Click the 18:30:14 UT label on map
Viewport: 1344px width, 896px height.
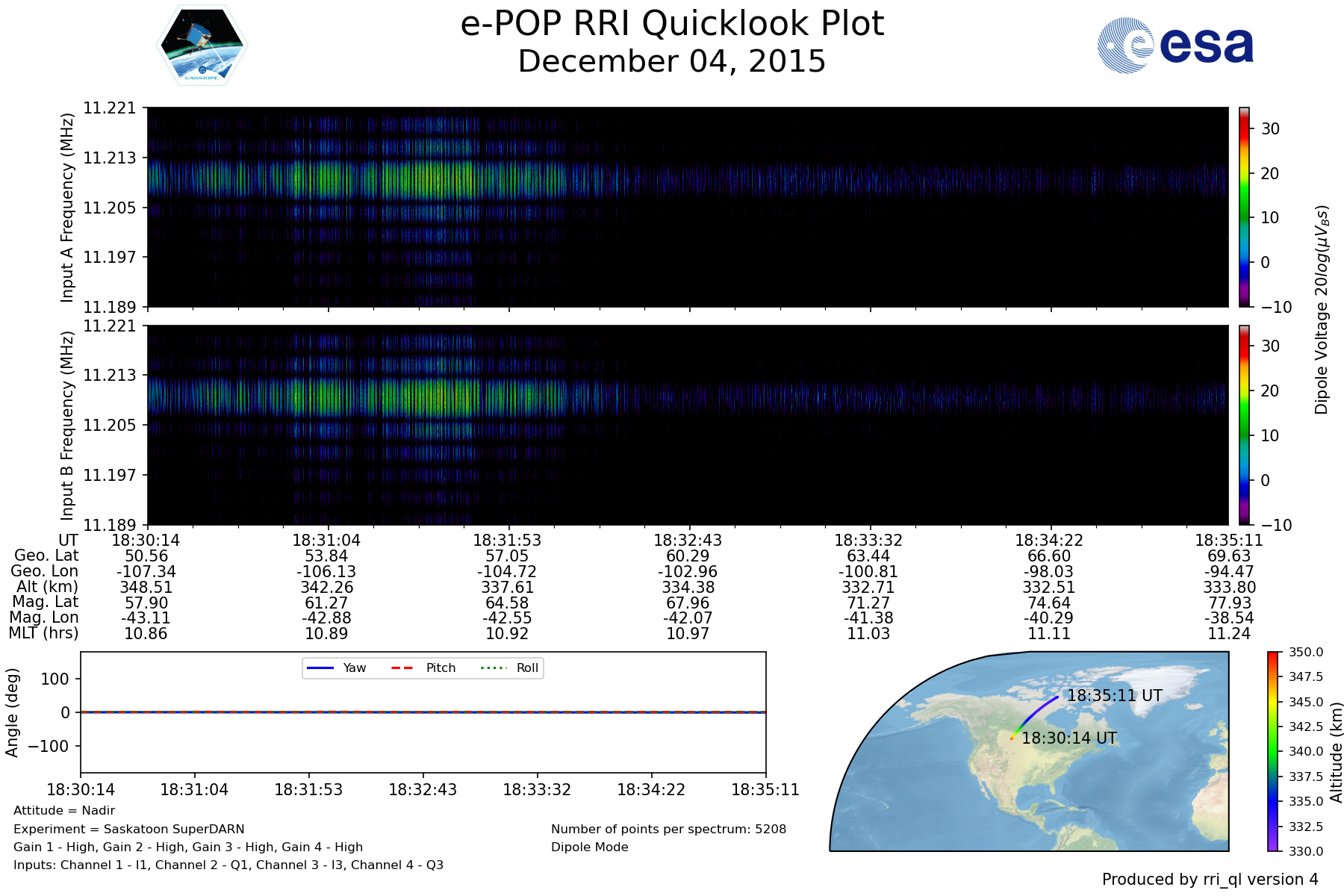[x=1068, y=738]
